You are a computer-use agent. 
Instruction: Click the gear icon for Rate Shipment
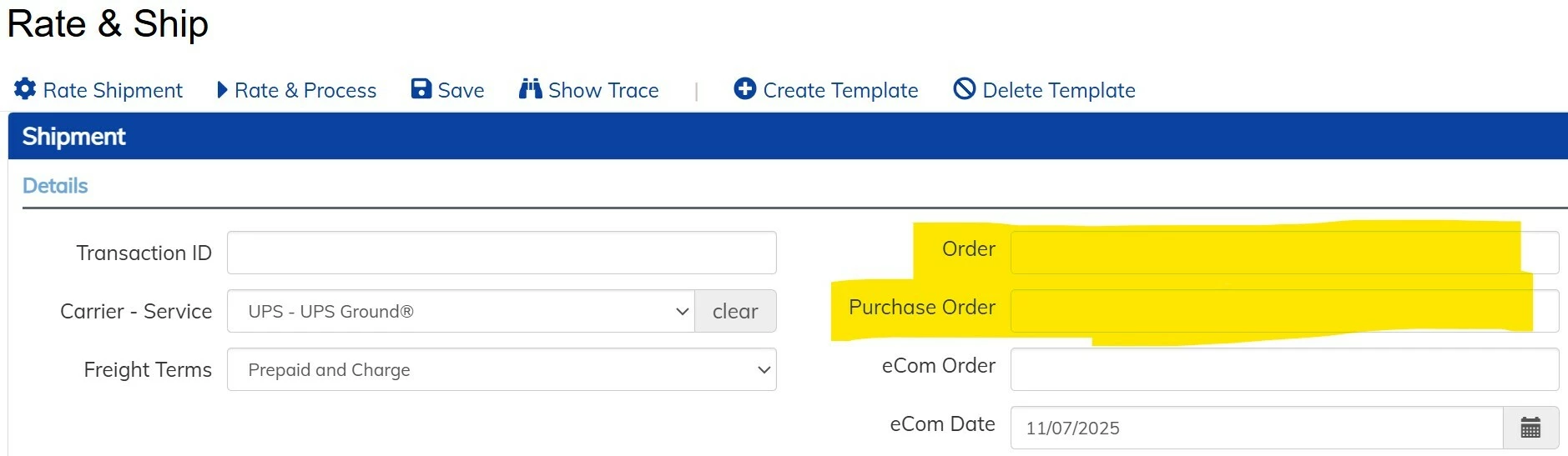[25, 89]
